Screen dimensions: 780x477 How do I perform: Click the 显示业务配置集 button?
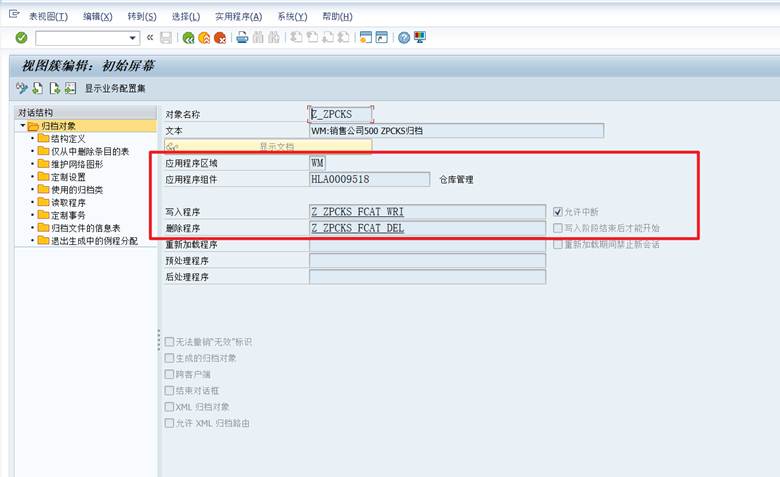pyautogui.click(x=115, y=89)
